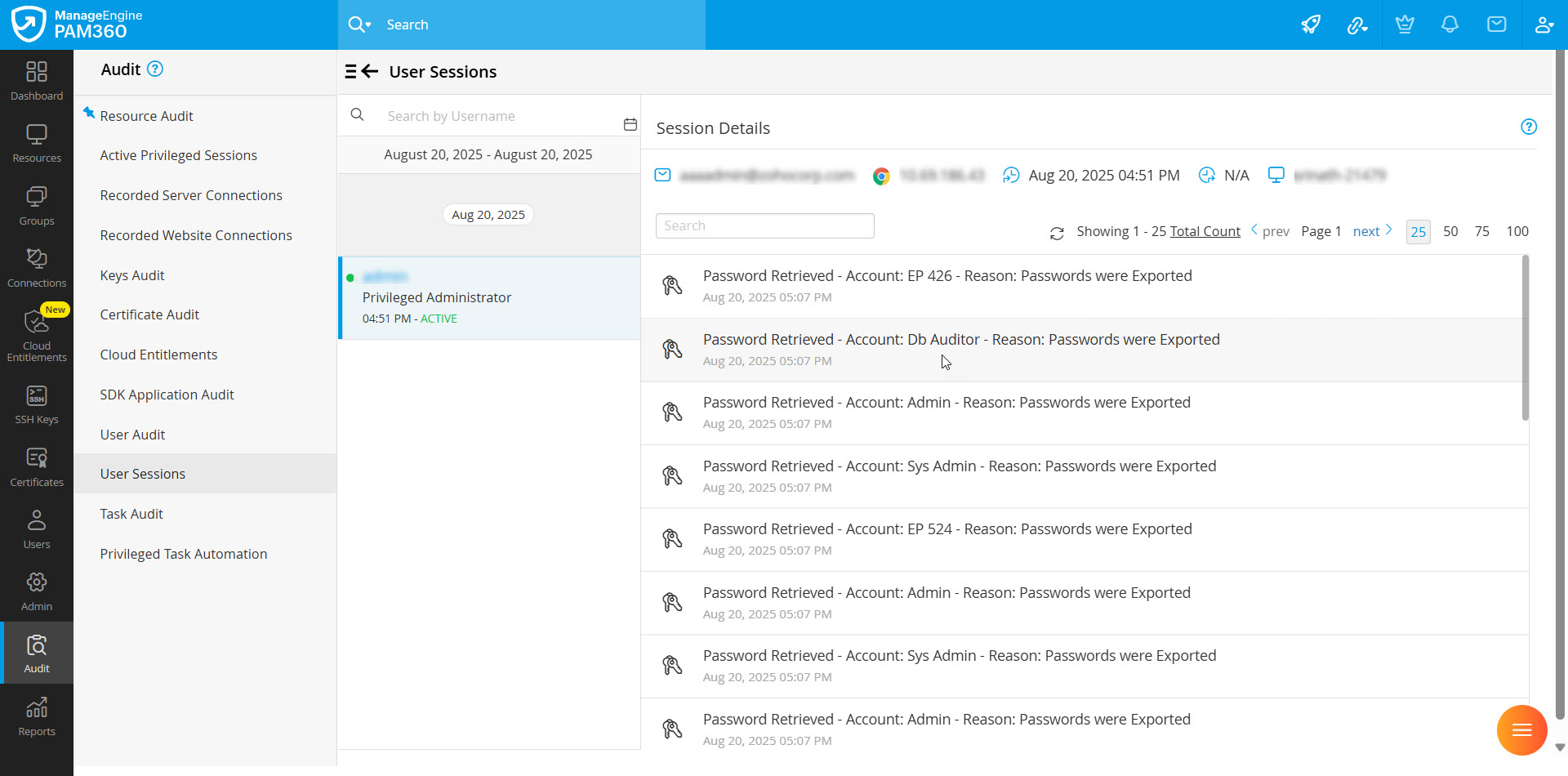Viewport: 1568px width, 776px height.
Task: Select the Audit sidebar section
Action: (x=37, y=653)
